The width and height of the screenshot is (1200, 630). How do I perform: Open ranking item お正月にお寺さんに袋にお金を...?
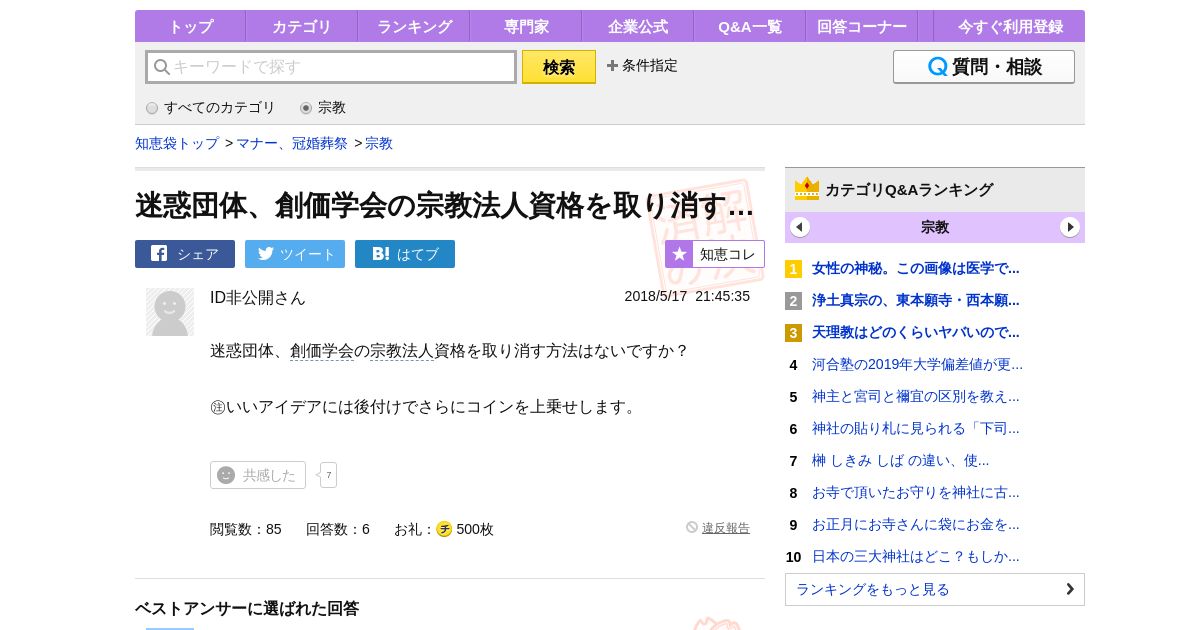coord(916,524)
